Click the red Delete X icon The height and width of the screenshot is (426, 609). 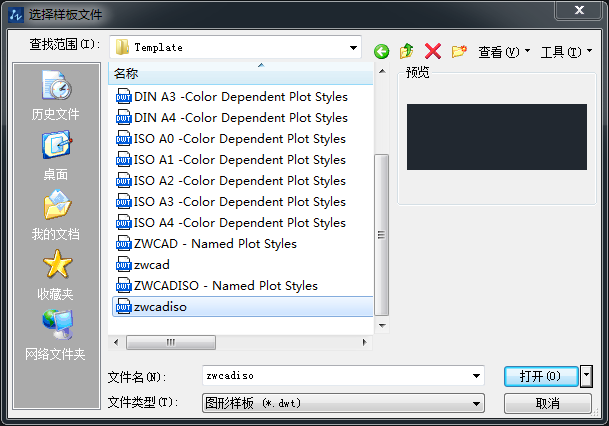pos(433,52)
